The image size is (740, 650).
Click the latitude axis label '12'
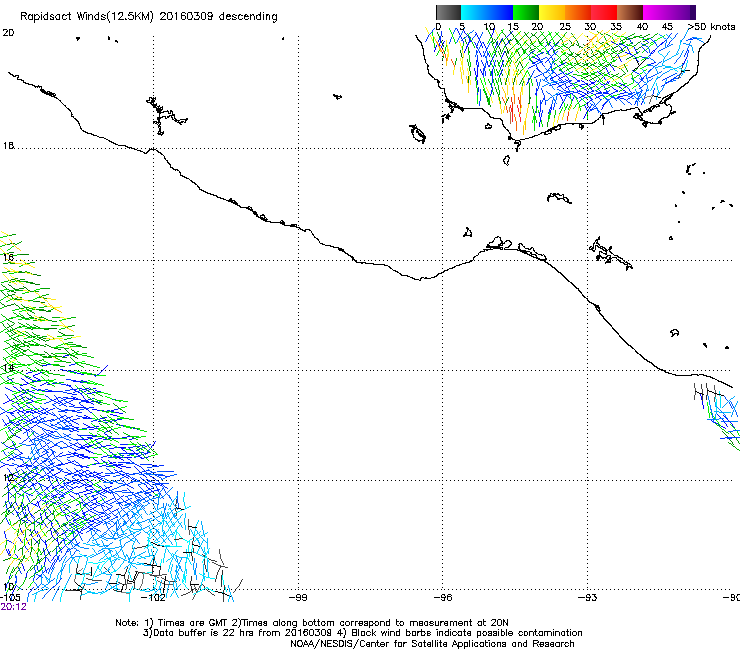(8, 478)
